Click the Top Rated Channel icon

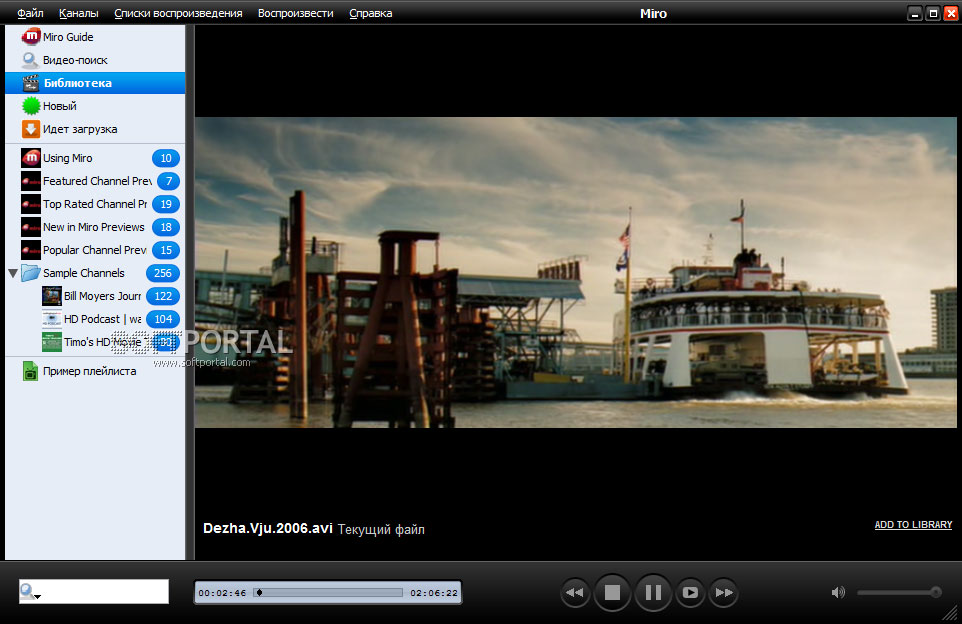[x=31, y=204]
